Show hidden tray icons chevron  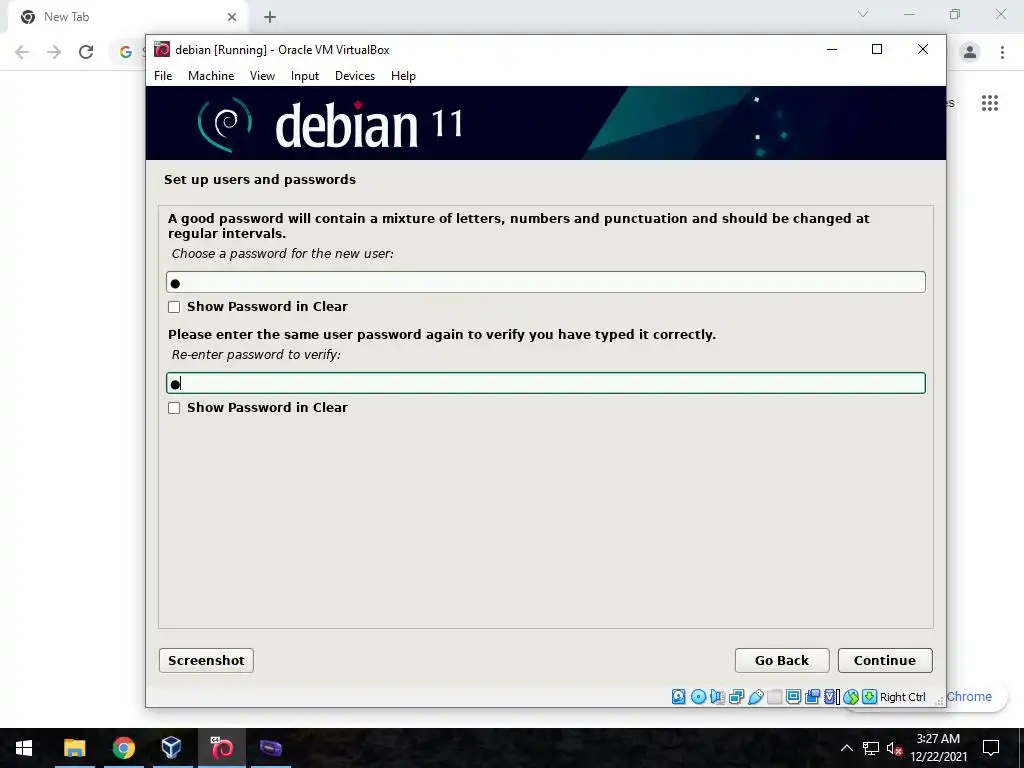pyautogui.click(x=846, y=748)
